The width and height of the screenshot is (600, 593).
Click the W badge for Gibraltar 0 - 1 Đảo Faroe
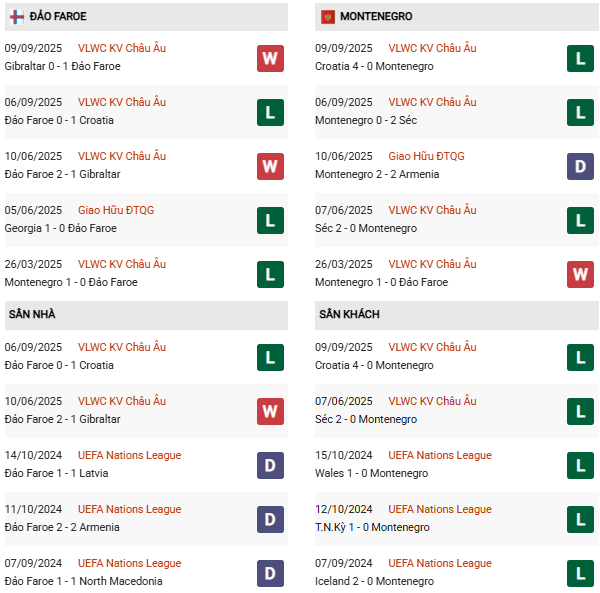(270, 58)
